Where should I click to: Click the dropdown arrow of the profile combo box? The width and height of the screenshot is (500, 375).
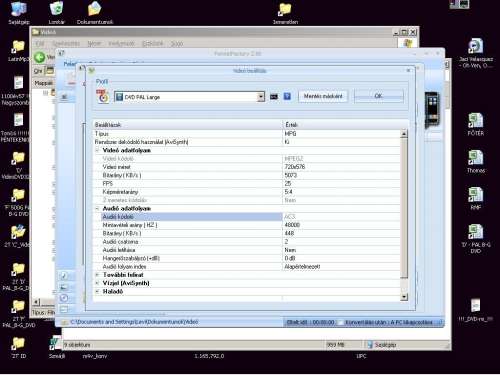[x=261, y=97]
